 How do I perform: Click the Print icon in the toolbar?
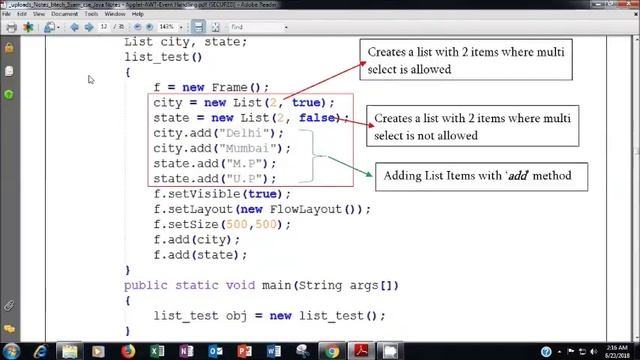point(11,27)
